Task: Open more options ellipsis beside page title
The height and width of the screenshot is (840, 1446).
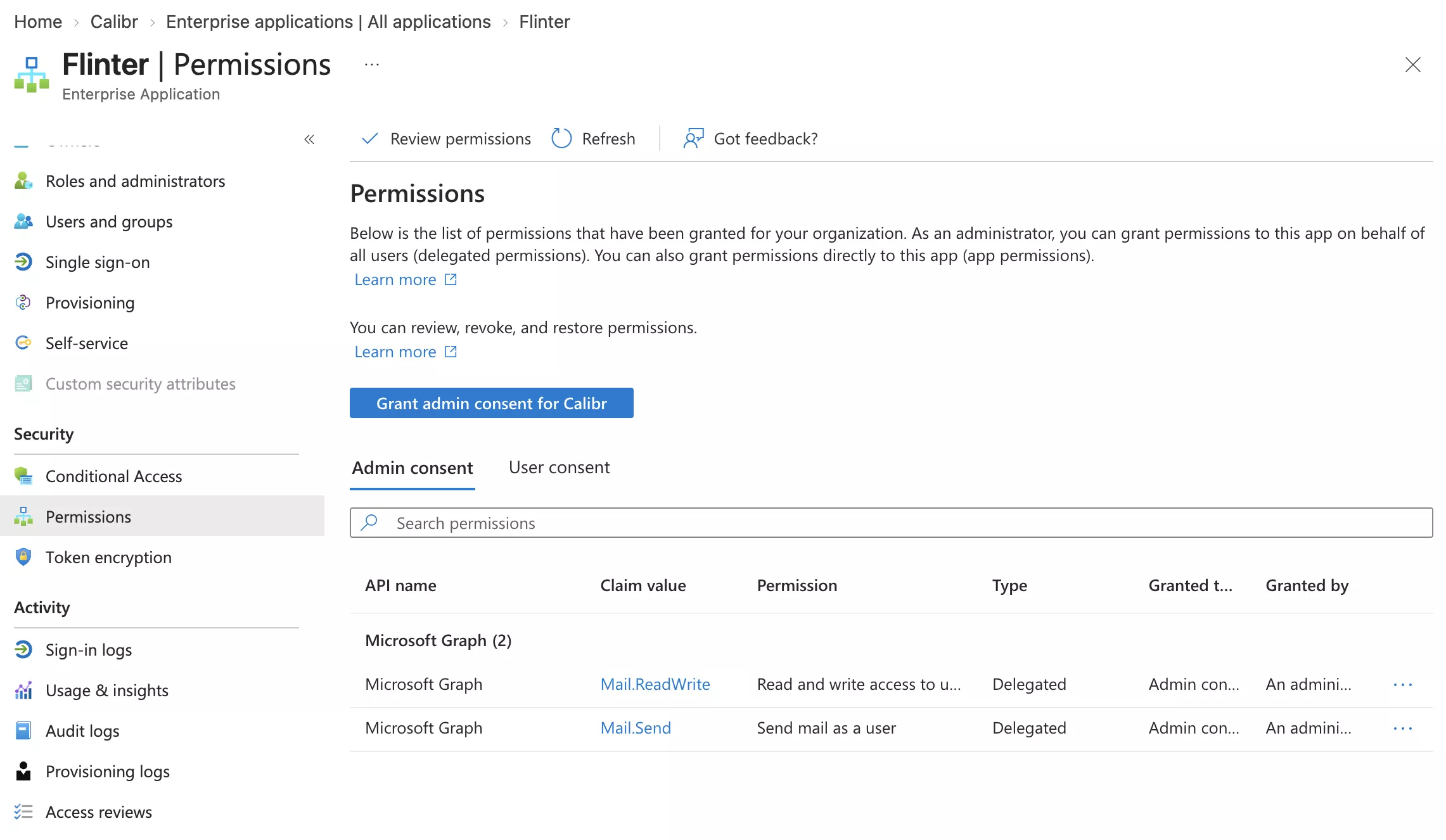Action: 372,65
